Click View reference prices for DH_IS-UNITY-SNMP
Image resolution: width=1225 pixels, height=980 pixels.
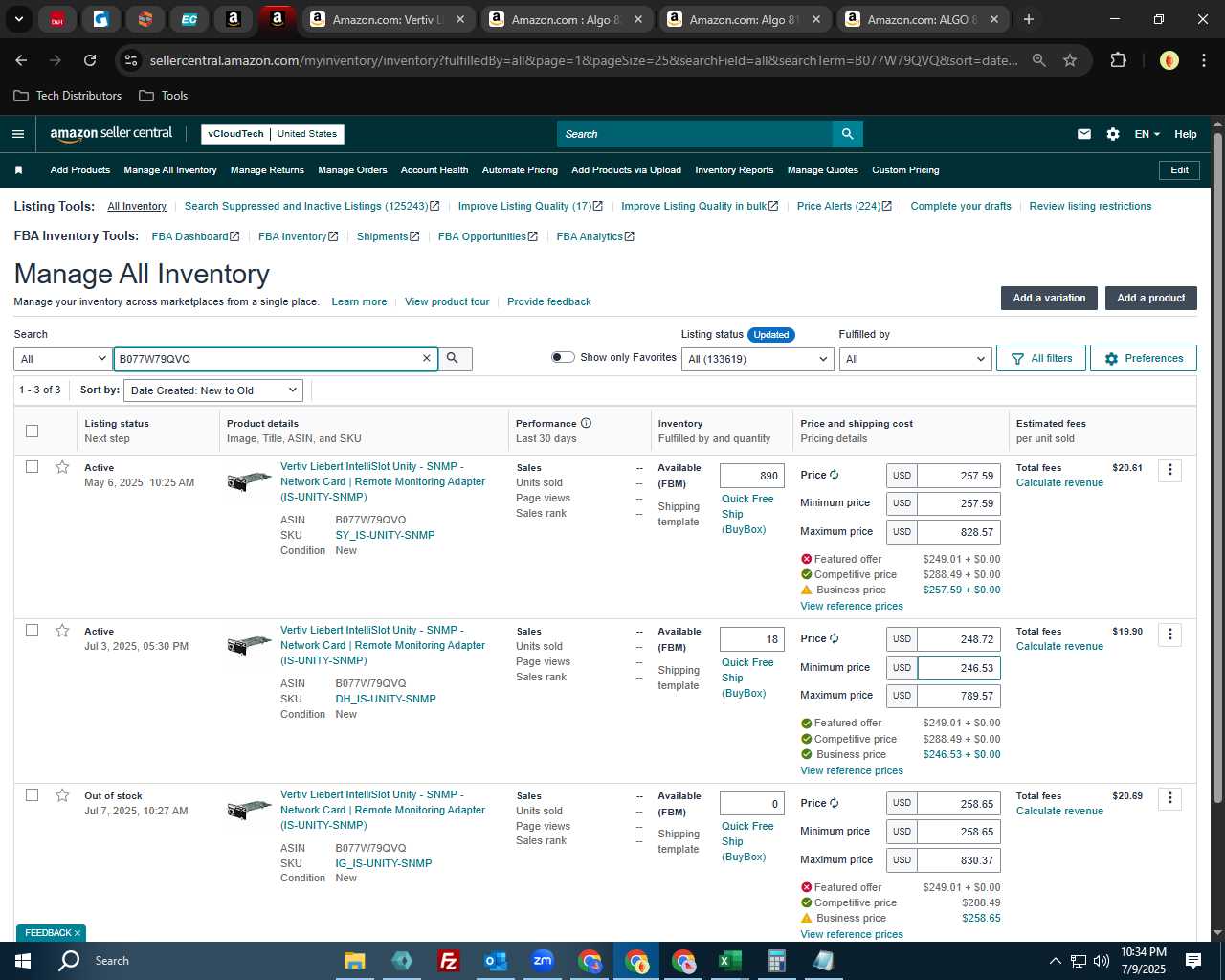pos(852,770)
